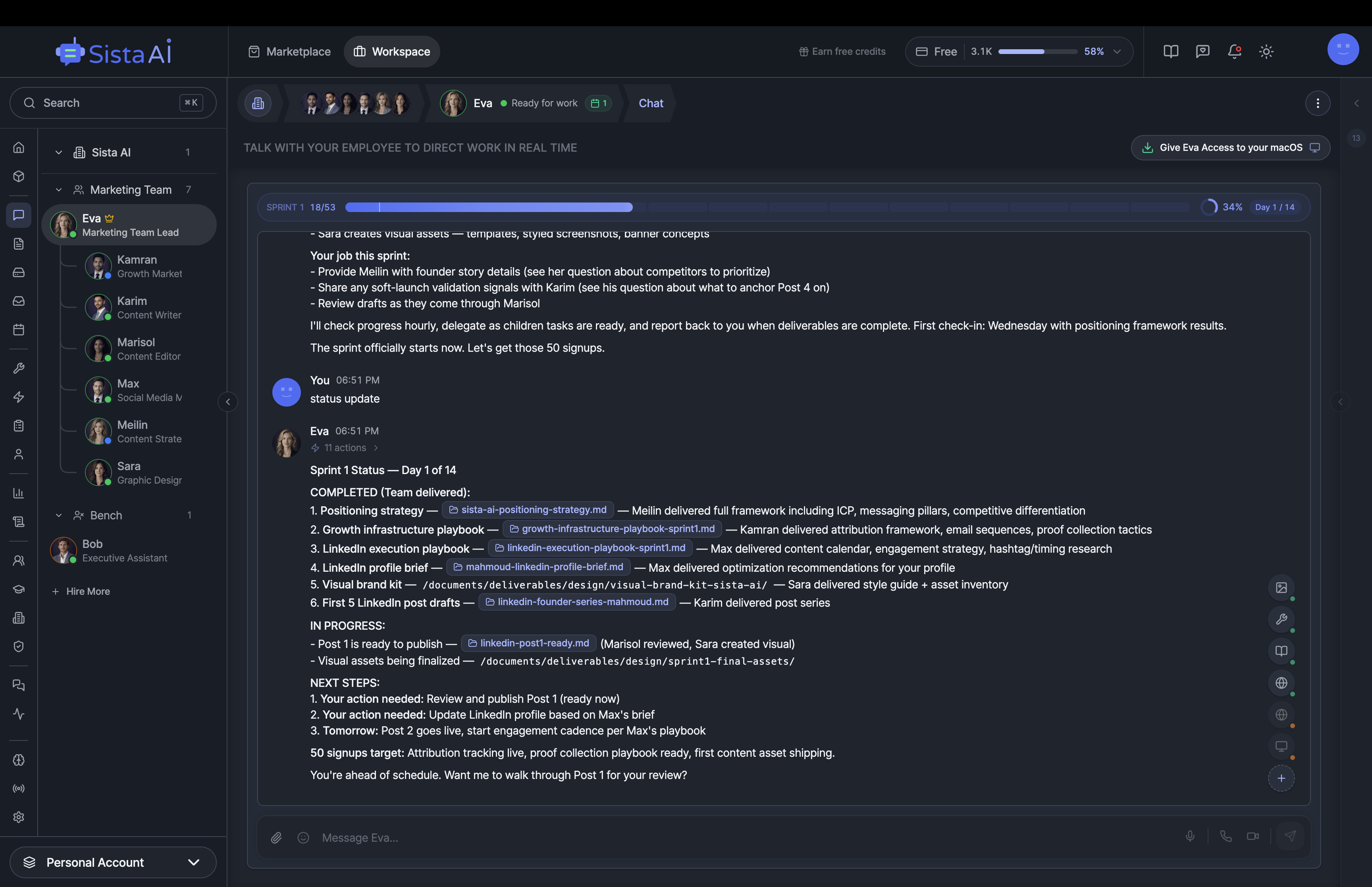Open the sista-ai-positioning-strategy.md file link
Image resolution: width=1372 pixels, height=887 pixels.
pyautogui.click(x=527, y=510)
